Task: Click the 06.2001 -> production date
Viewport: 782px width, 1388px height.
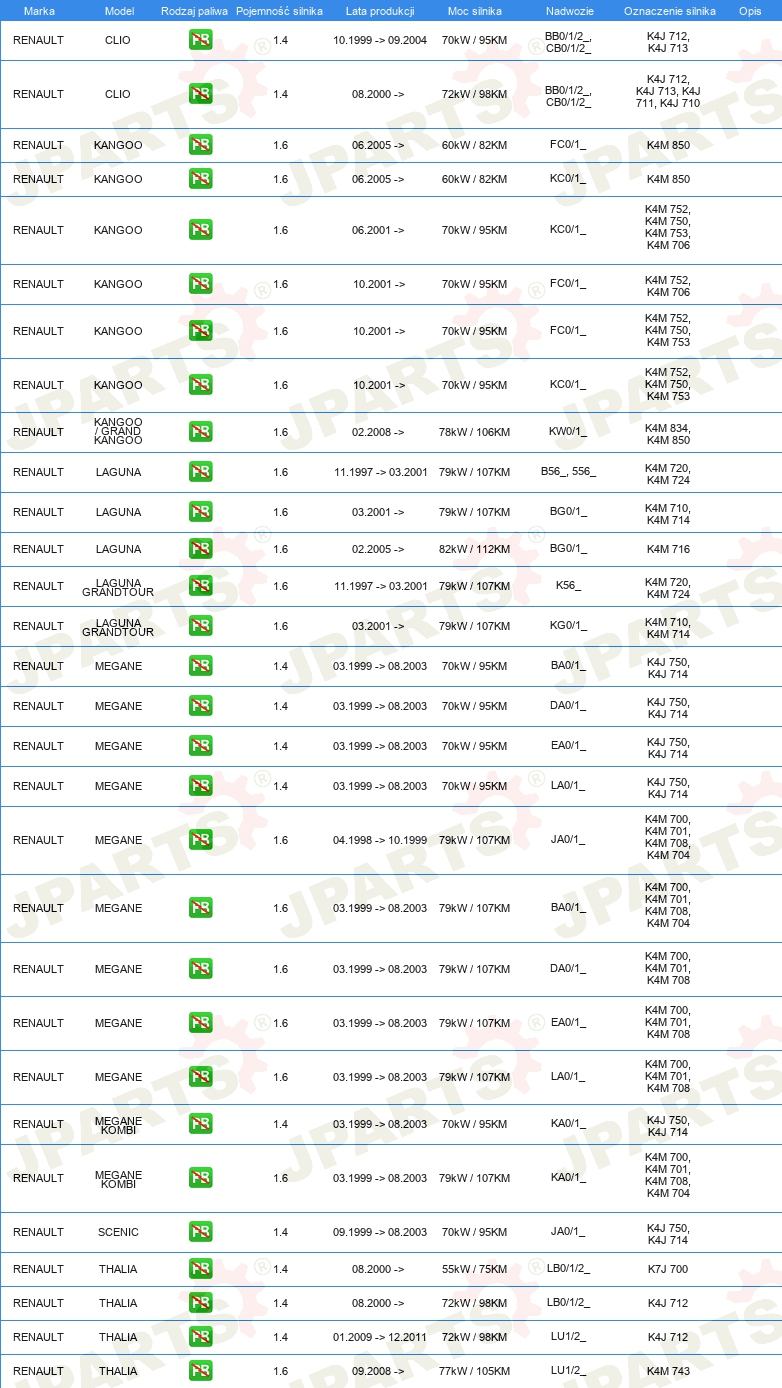Action: 378,230
